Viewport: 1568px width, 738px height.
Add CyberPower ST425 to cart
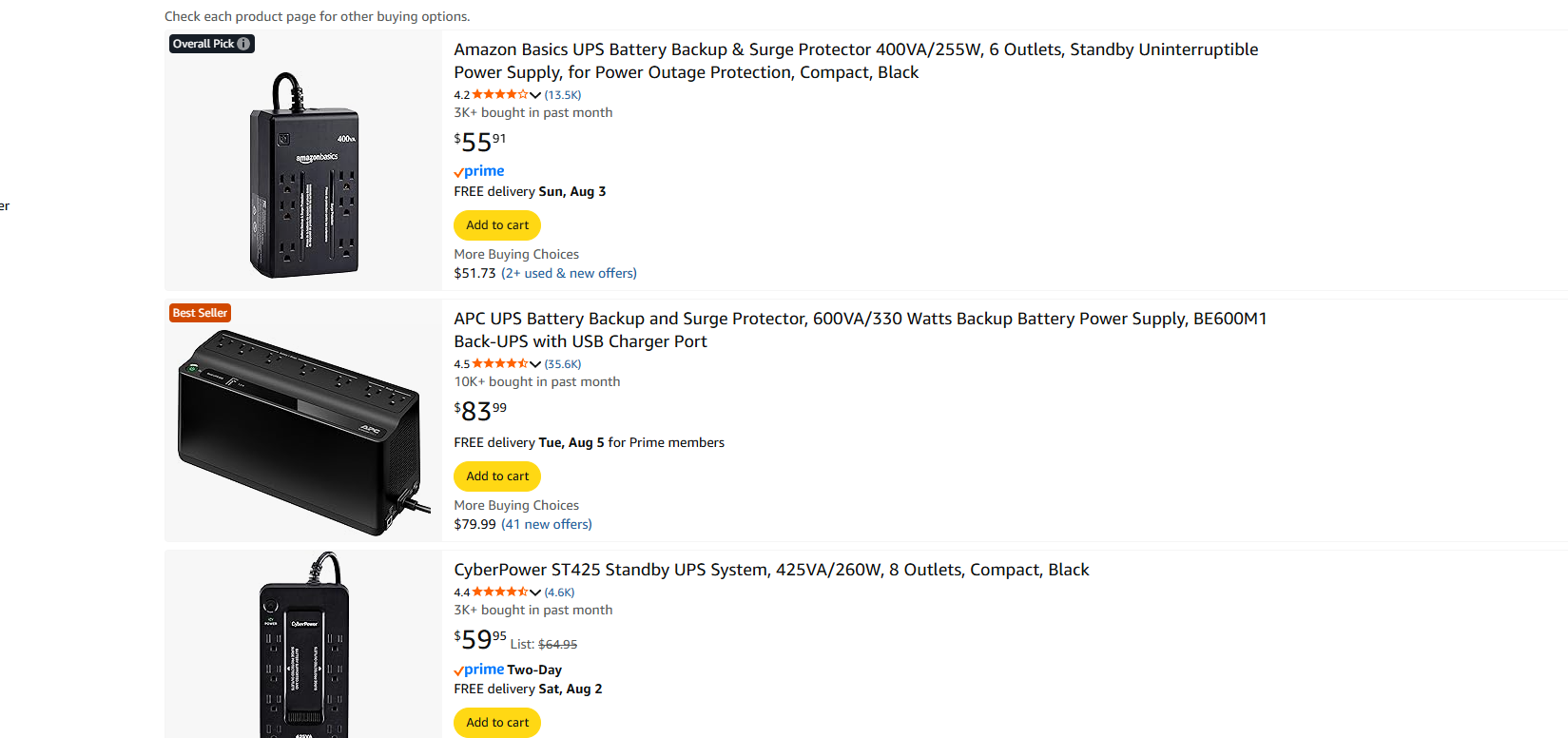point(497,723)
